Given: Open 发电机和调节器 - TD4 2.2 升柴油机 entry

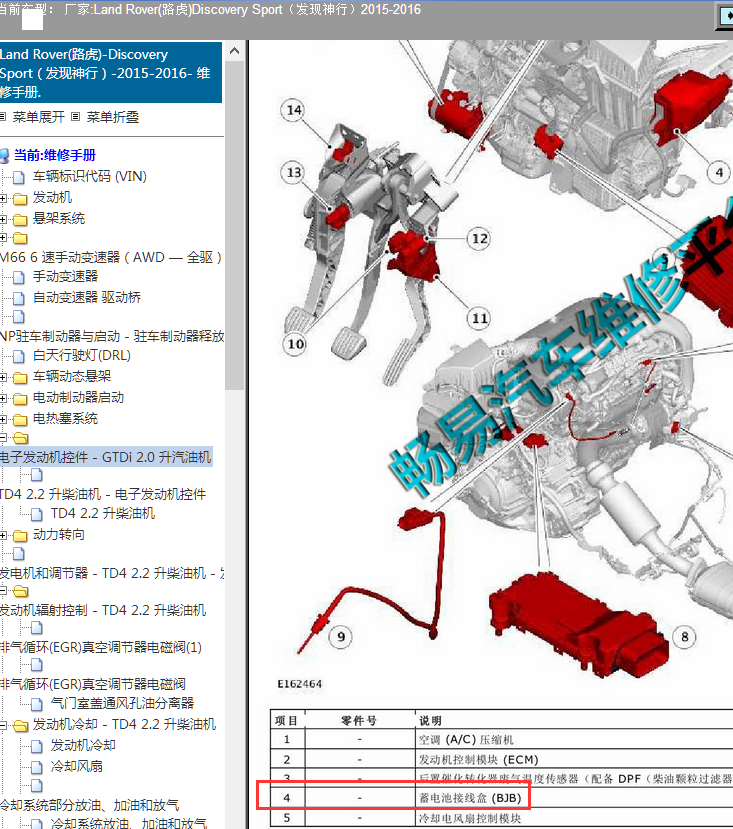Looking at the screenshot, I should (x=112, y=573).
